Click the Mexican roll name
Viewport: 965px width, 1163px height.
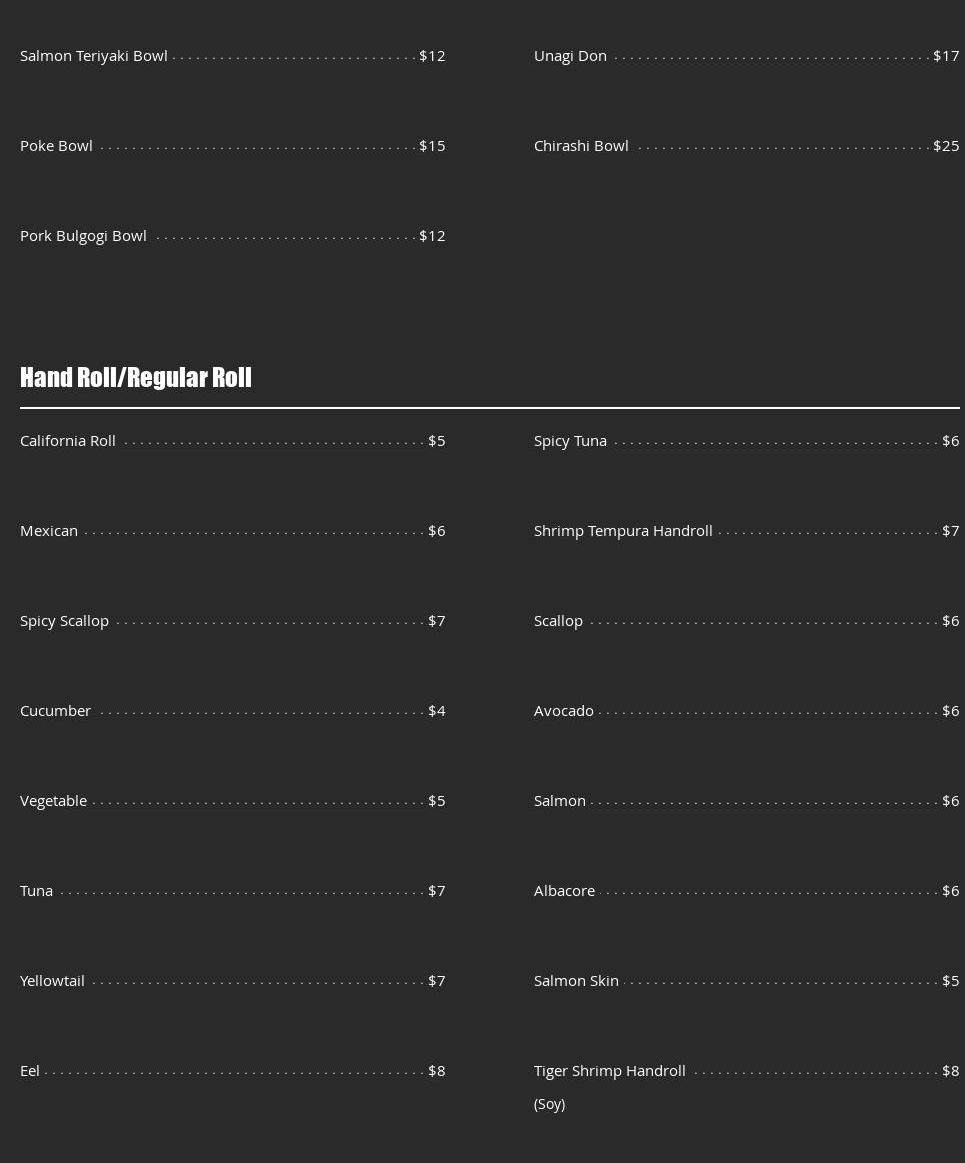tap(49, 531)
